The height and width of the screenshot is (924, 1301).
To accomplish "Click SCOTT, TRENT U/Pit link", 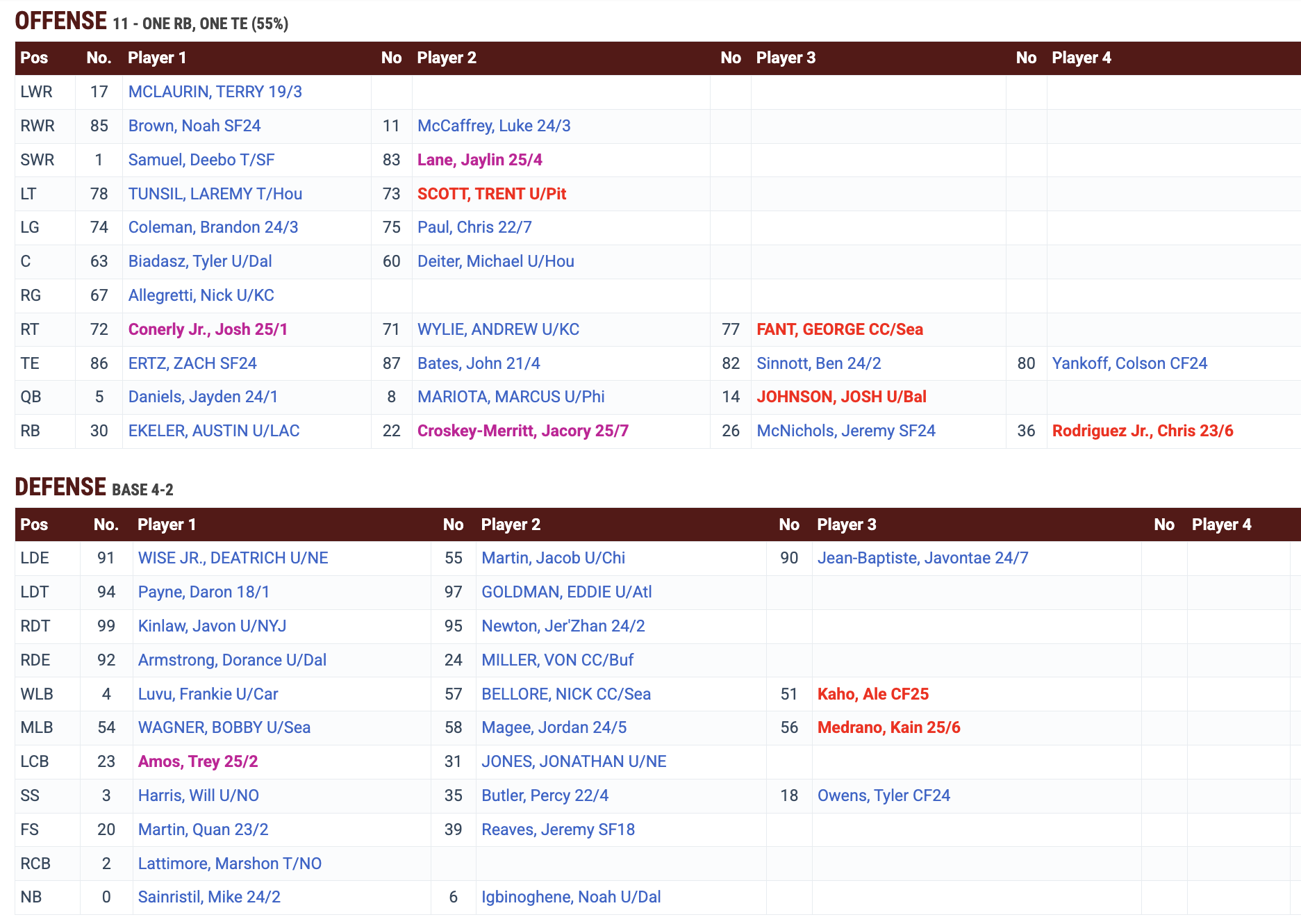I will tap(492, 194).
